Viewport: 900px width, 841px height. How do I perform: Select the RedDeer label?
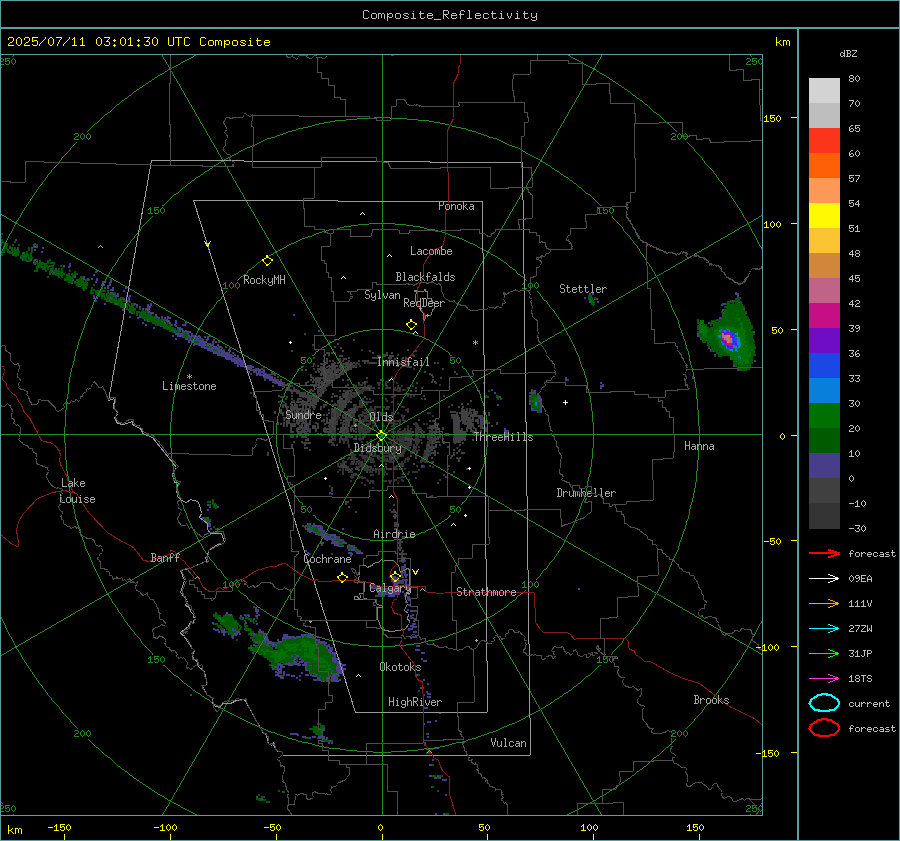pyautogui.click(x=424, y=303)
